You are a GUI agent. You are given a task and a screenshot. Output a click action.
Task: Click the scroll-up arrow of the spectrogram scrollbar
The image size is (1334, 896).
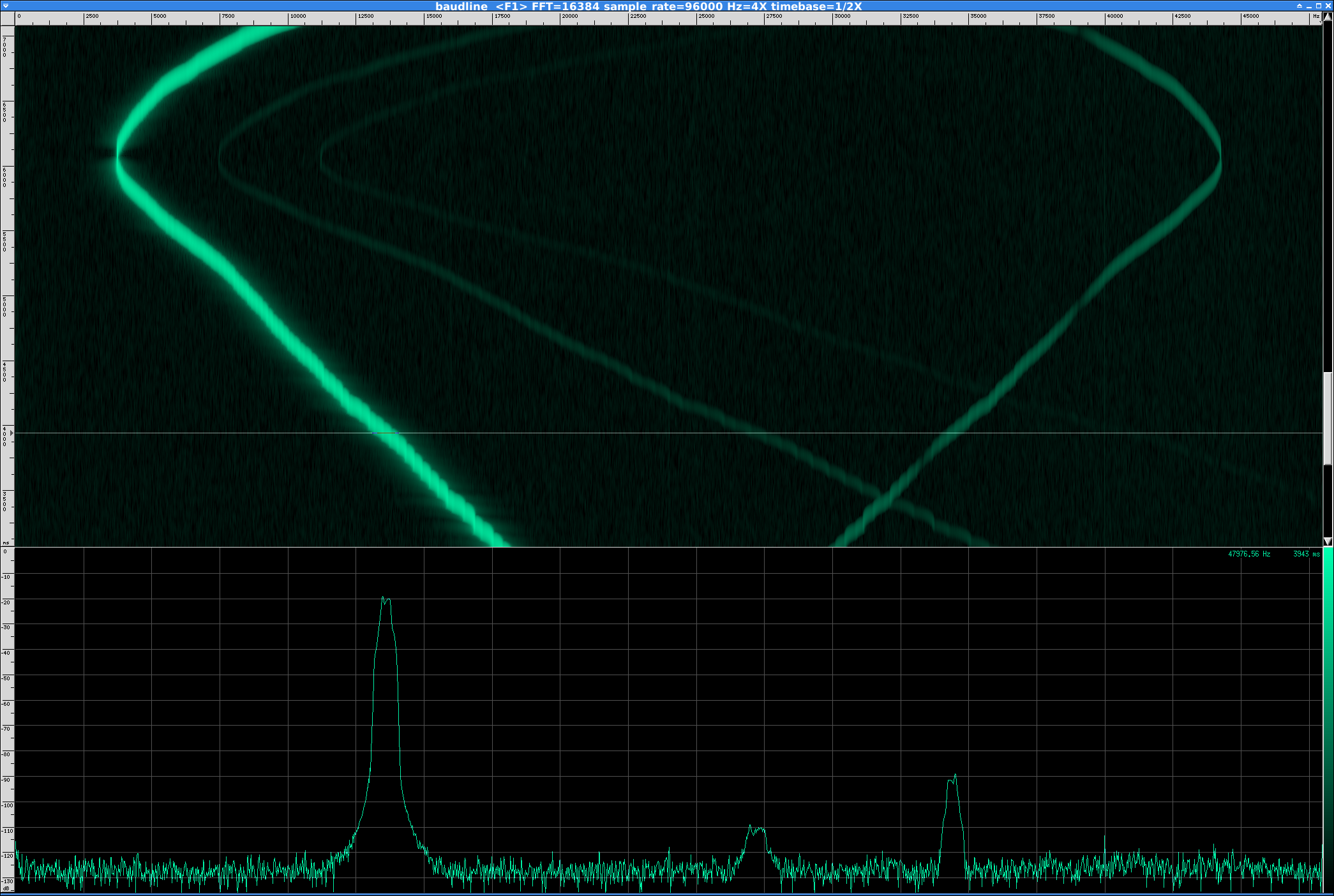coord(1328,17)
